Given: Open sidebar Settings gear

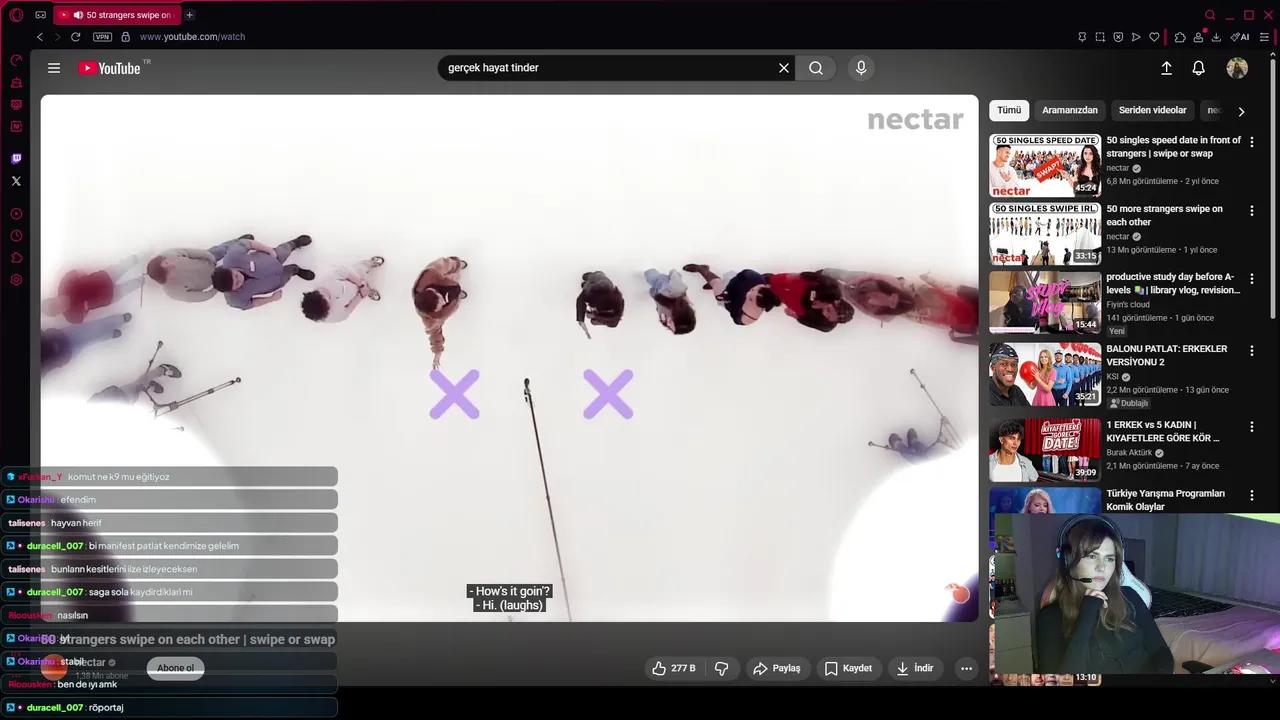Looking at the screenshot, I should point(16,280).
